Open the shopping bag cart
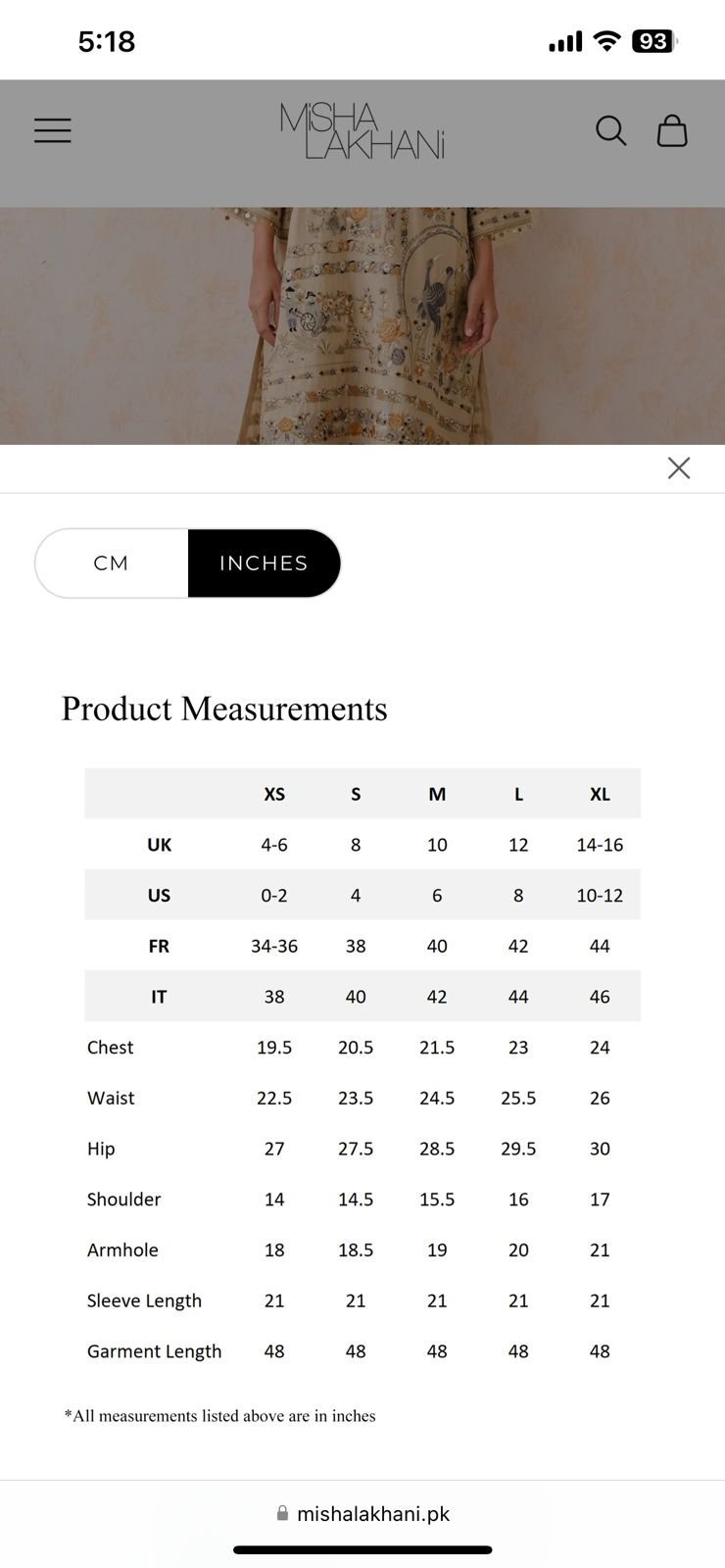Screen dimensions: 725x1568 tap(672, 130)
